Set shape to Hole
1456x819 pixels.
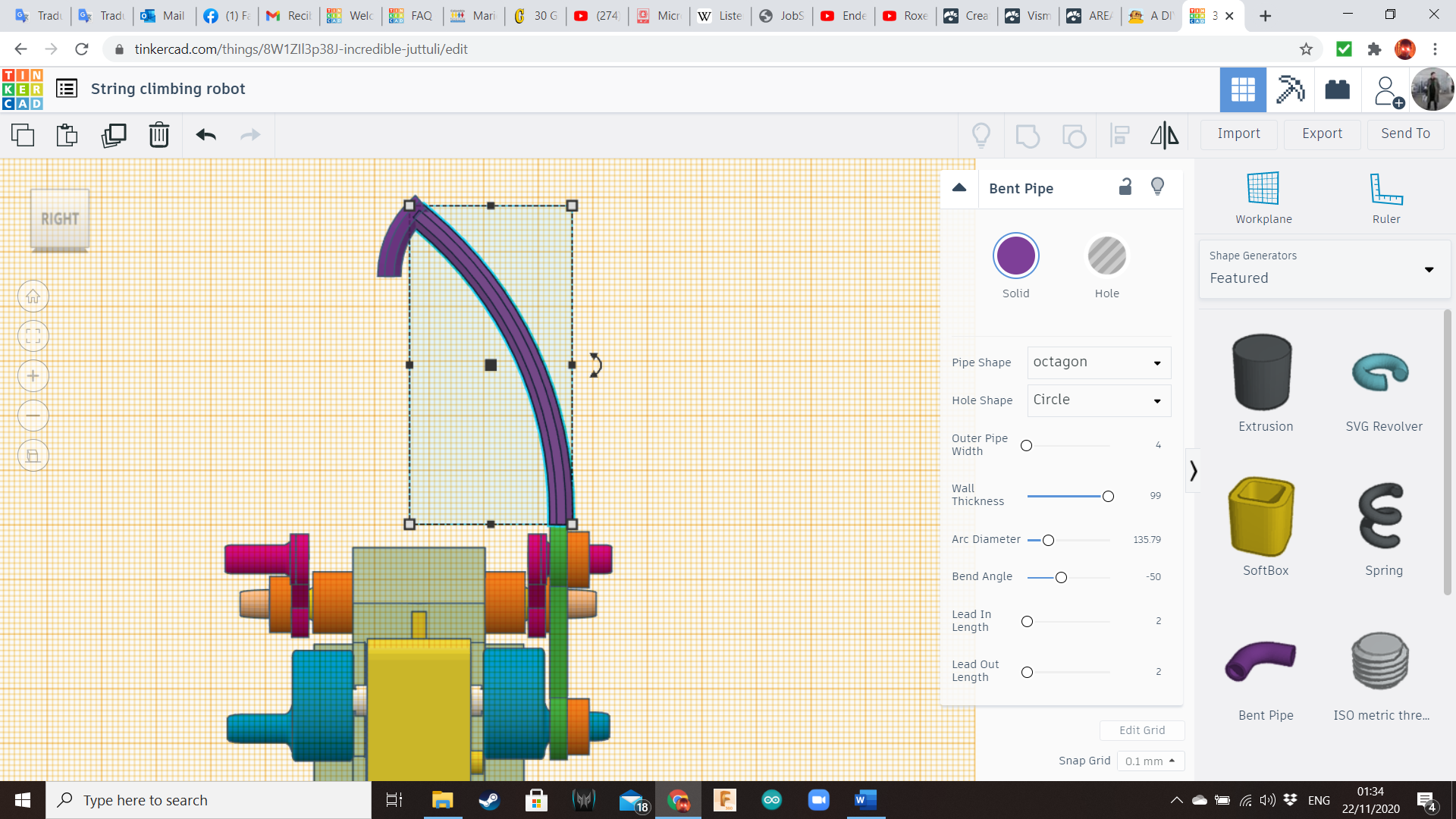click(x=1106, y=256)
